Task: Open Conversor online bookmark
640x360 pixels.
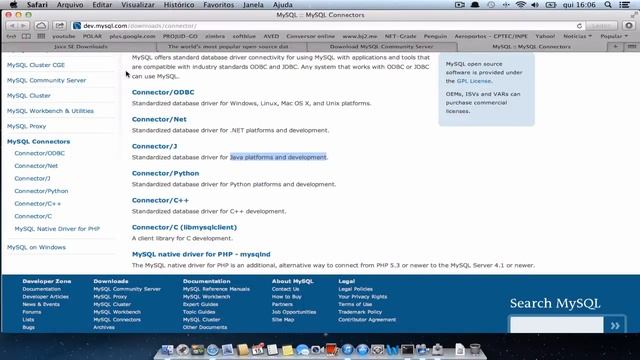Action: [x=310, y=36]
